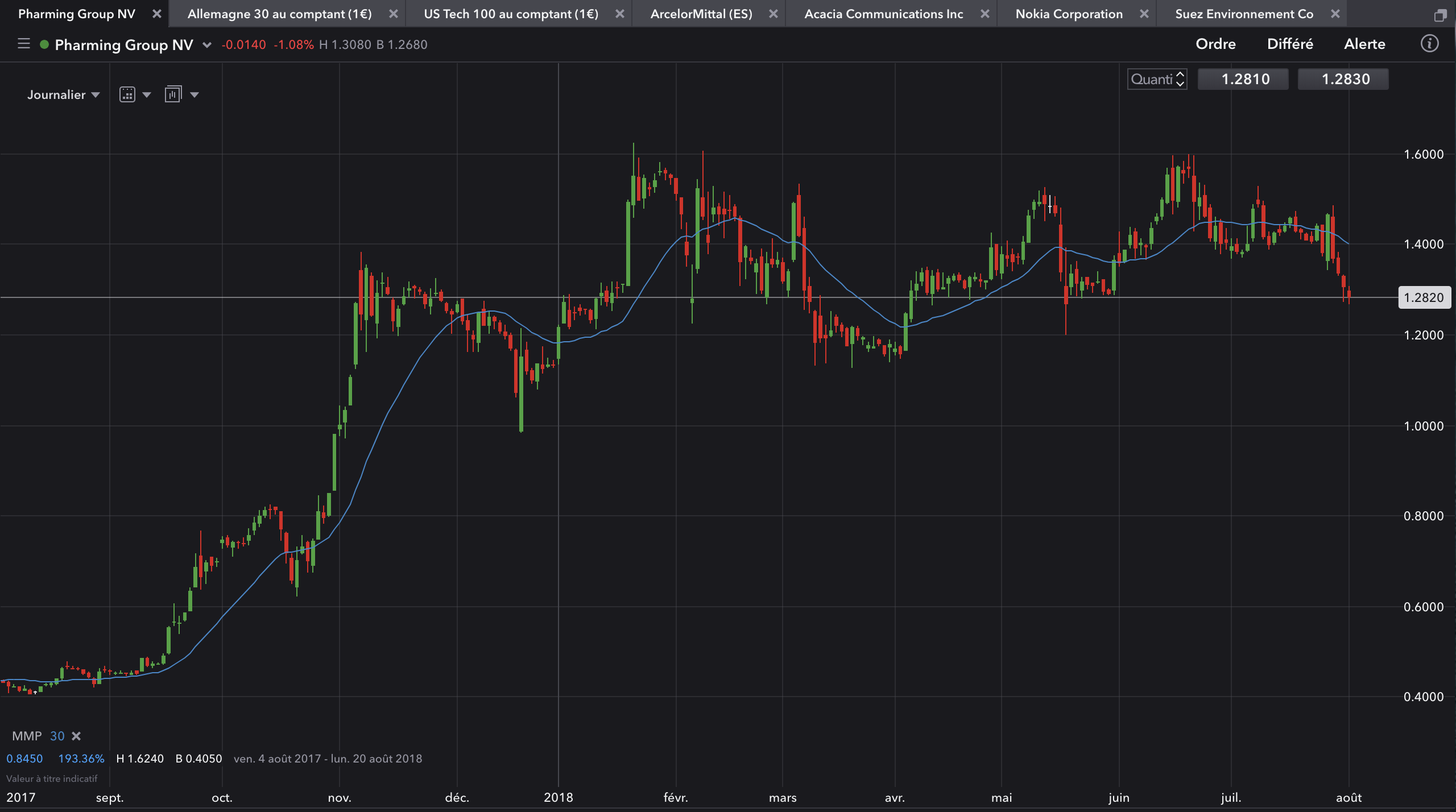
Task: Click the Alerte button
Action: pos(1364,44)
